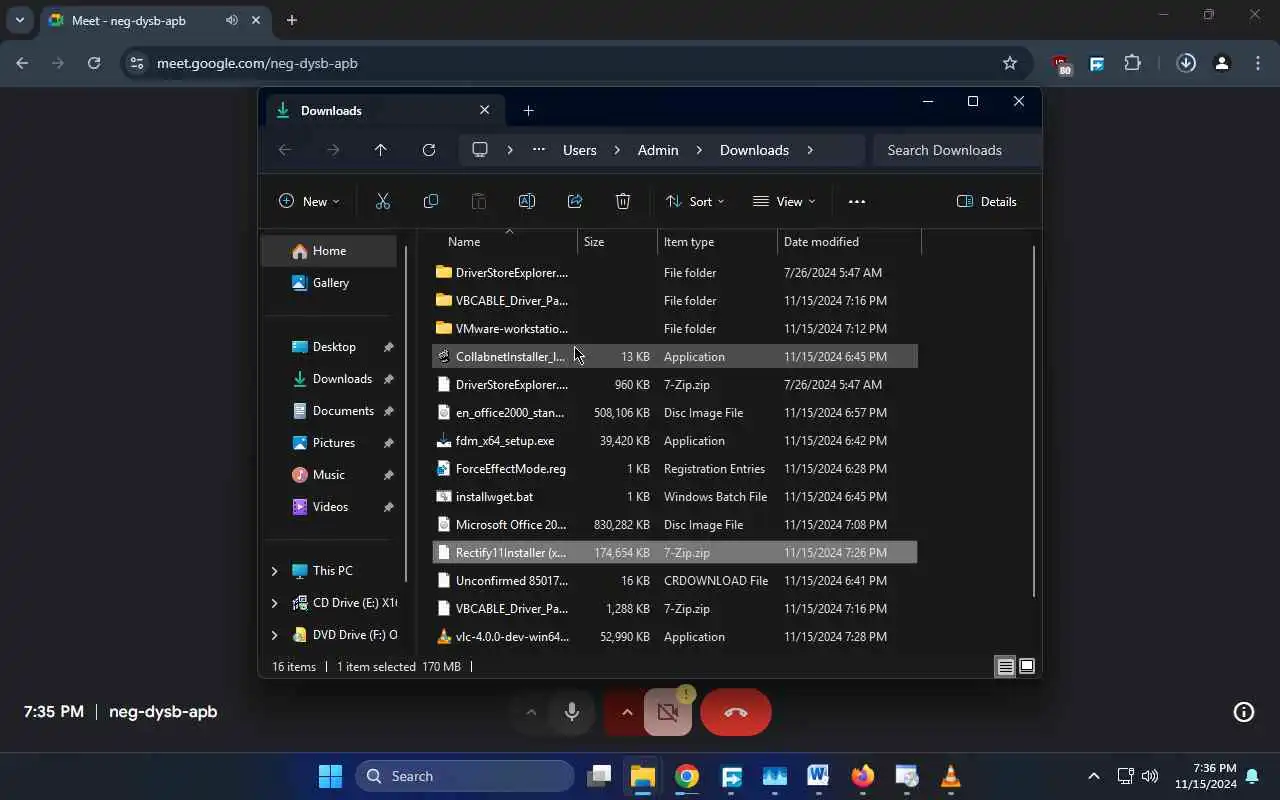The height and width of the screenshot is (800, 1280).
Task: Select ForceEffectMode.reg file
Action: click(x=675, y=469)
